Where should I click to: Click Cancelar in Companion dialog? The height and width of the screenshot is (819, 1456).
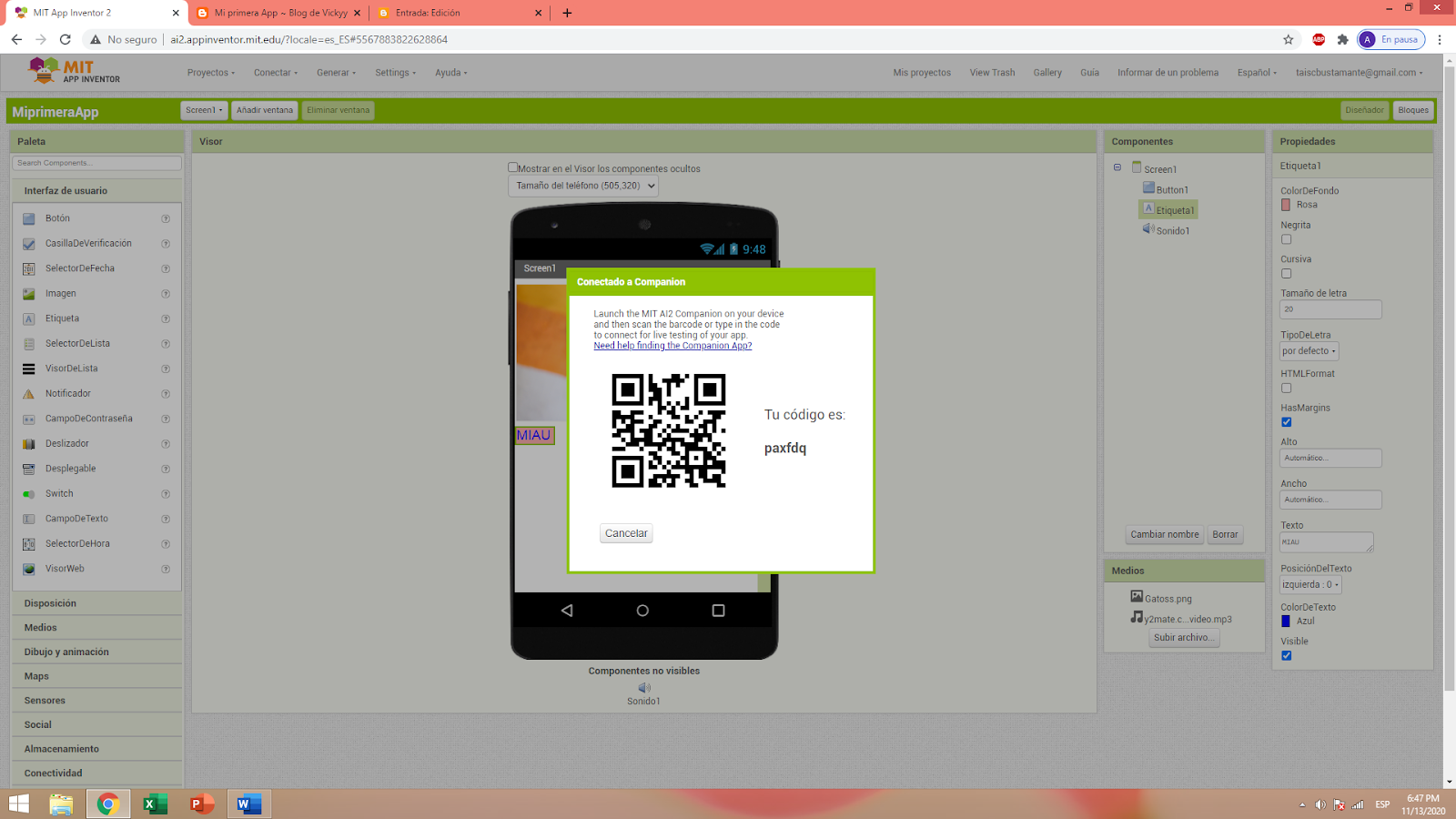coord(626,533)
